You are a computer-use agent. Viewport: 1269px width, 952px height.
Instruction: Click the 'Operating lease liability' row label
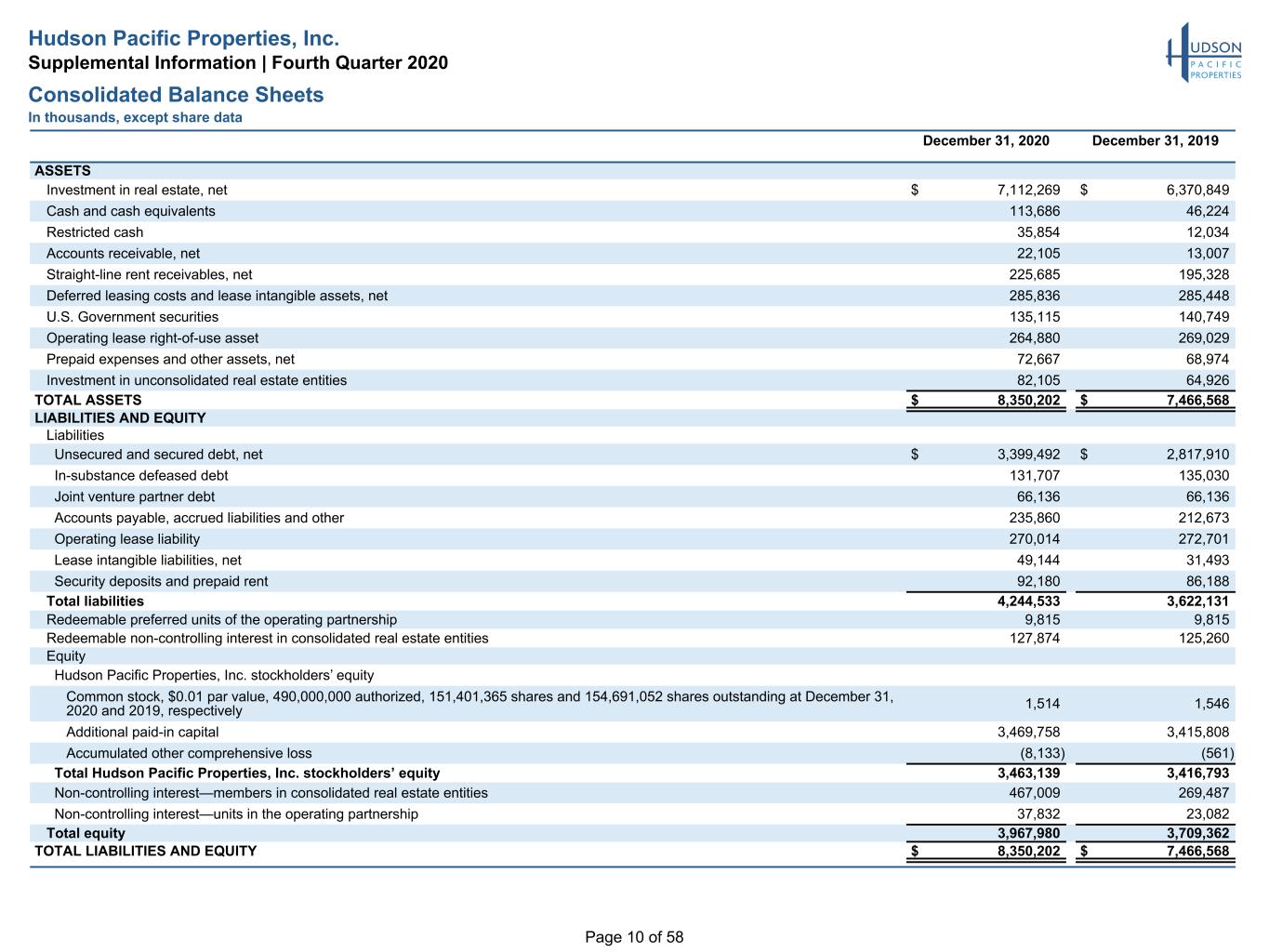pos(126,539)
